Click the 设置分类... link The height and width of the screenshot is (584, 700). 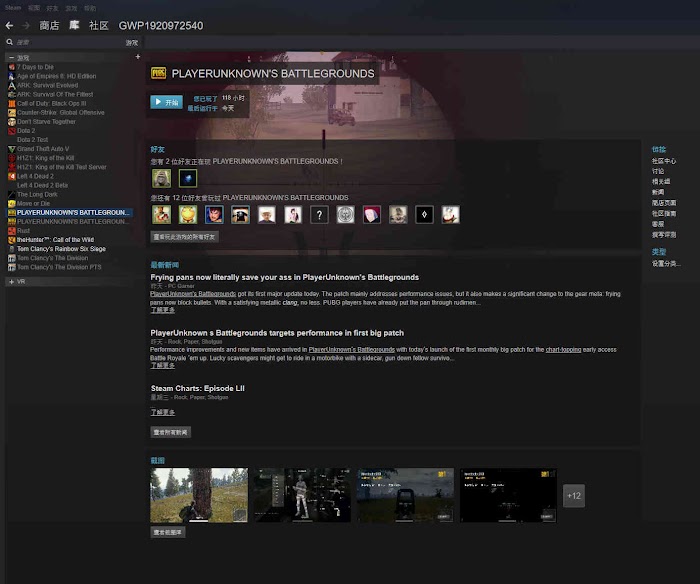(666, 263)
